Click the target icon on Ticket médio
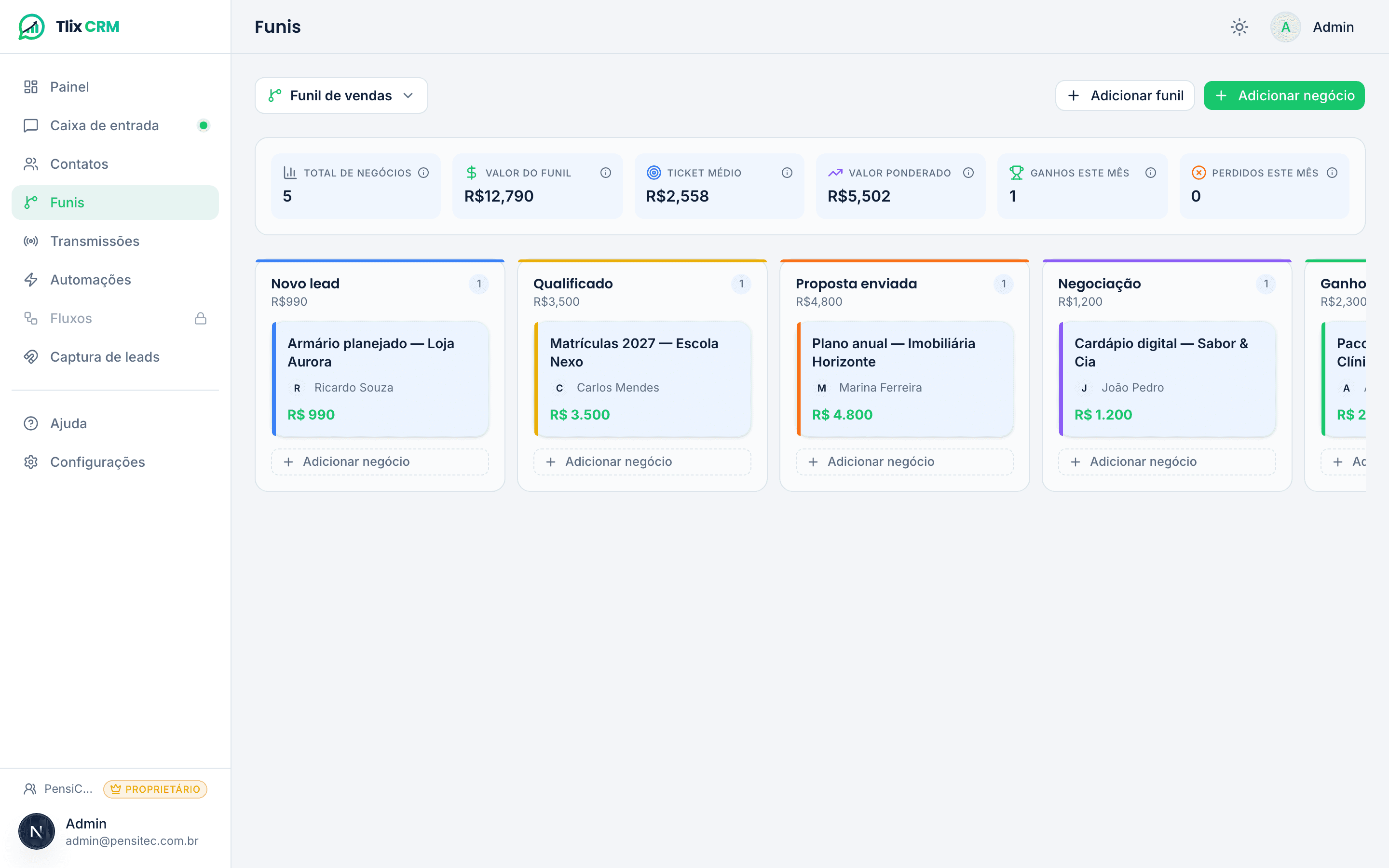The image size is (1389, 868). [653, 173]
